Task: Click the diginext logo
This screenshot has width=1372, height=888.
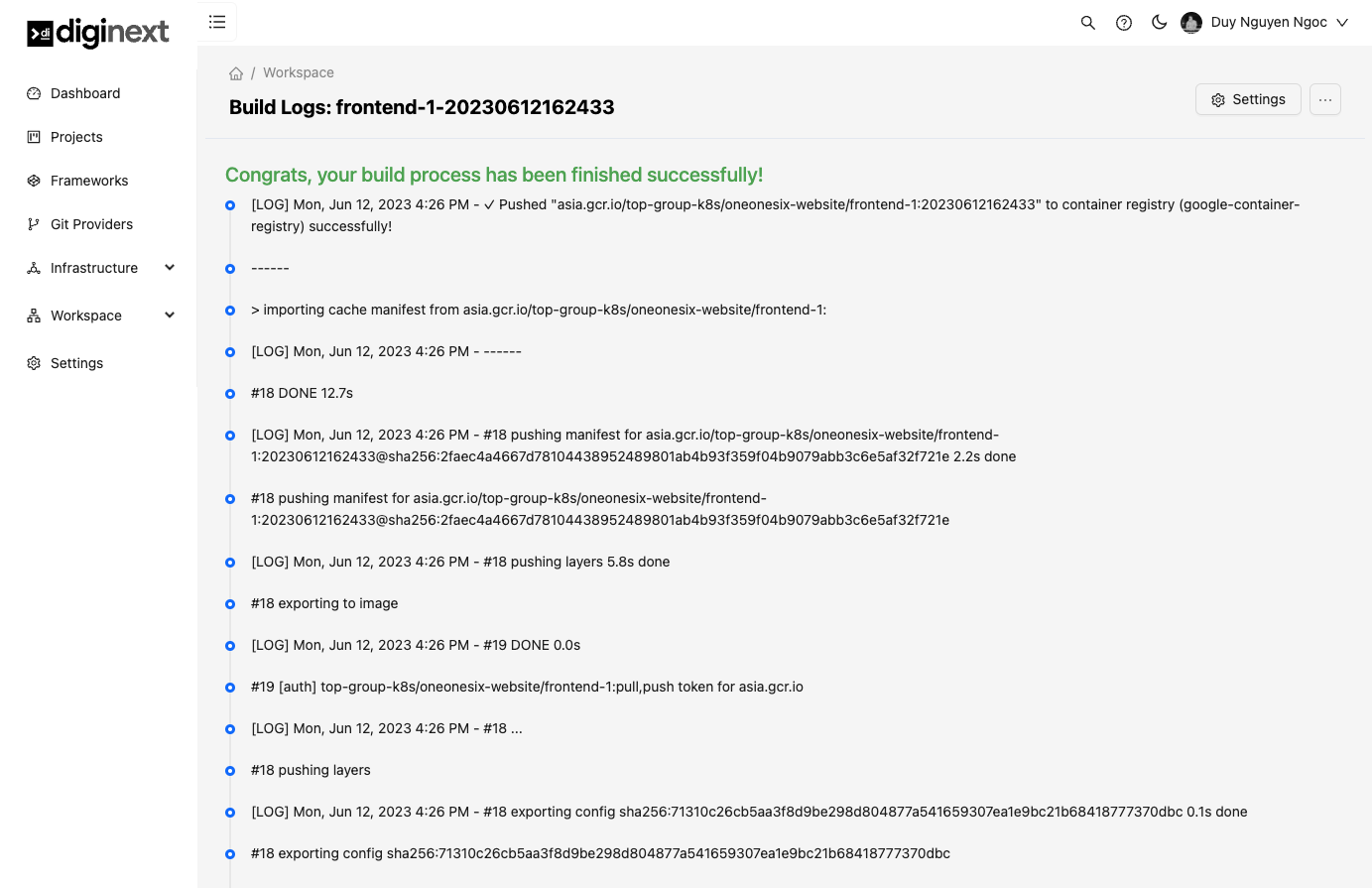Action: click(97, 33)
